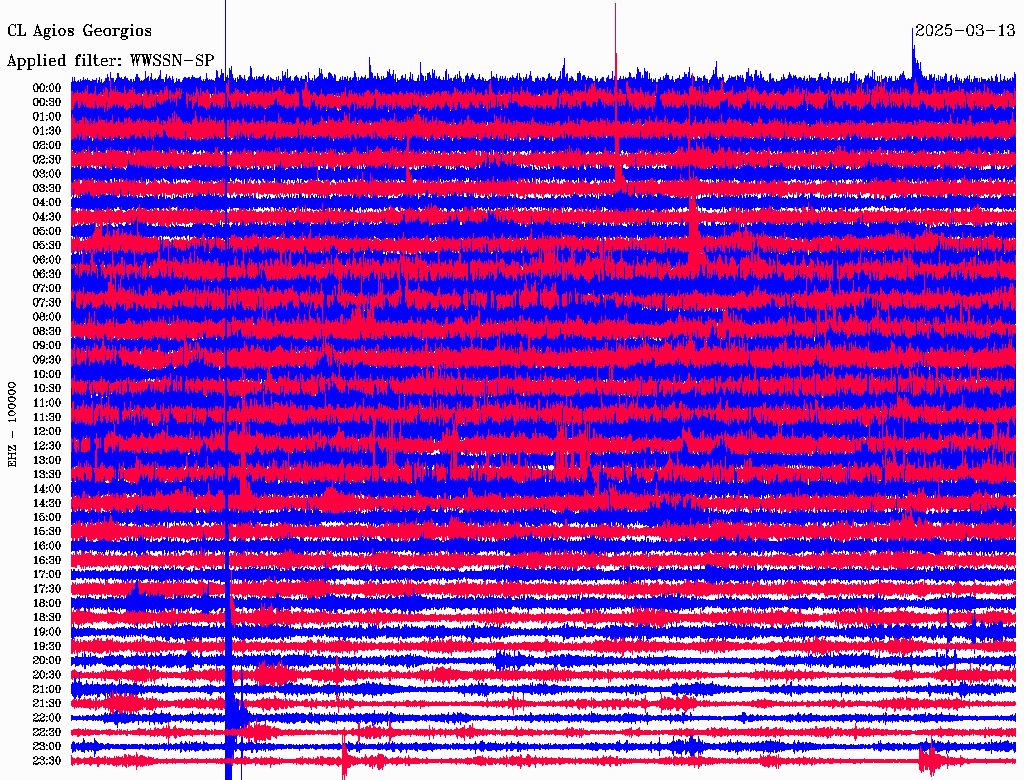
Task: Select the 02:00 time row label
Action: [x=47, y=146]
